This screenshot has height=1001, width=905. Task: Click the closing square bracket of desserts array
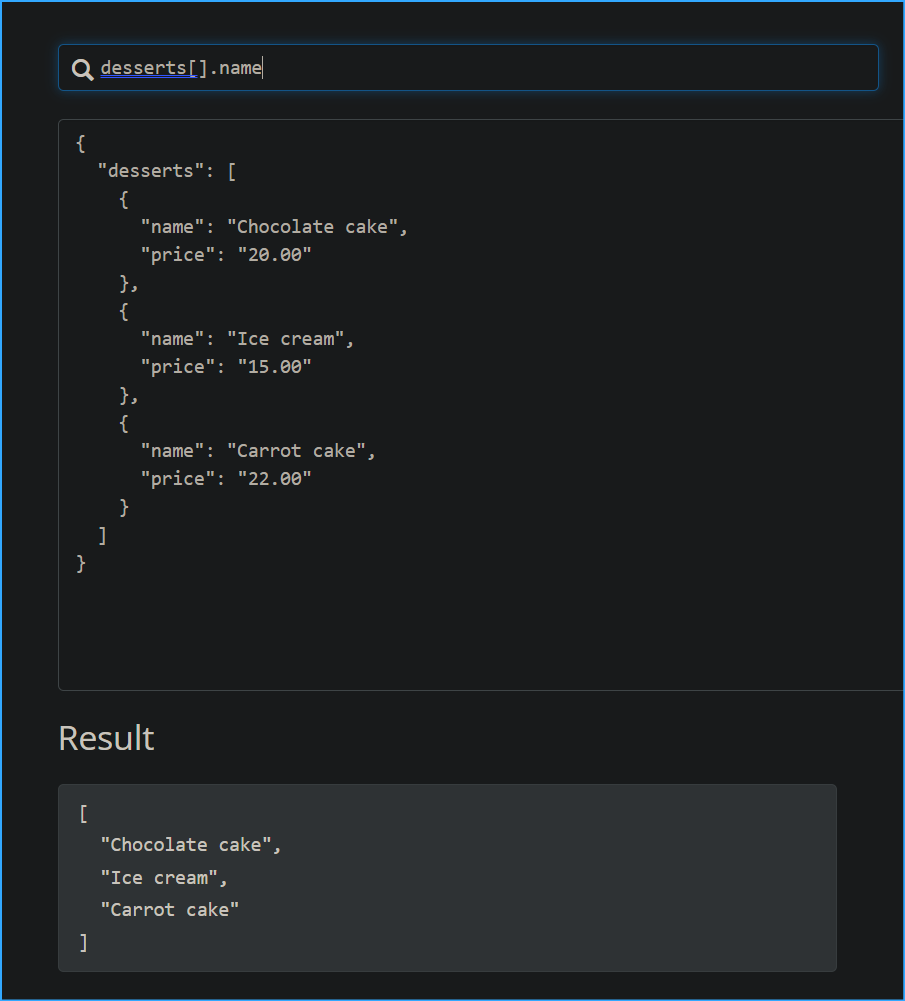click(x=102, y=535)
